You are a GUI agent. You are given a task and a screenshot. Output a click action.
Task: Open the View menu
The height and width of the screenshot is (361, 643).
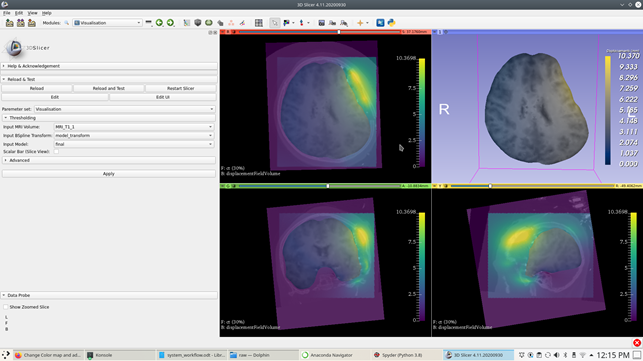pos(32,13)
